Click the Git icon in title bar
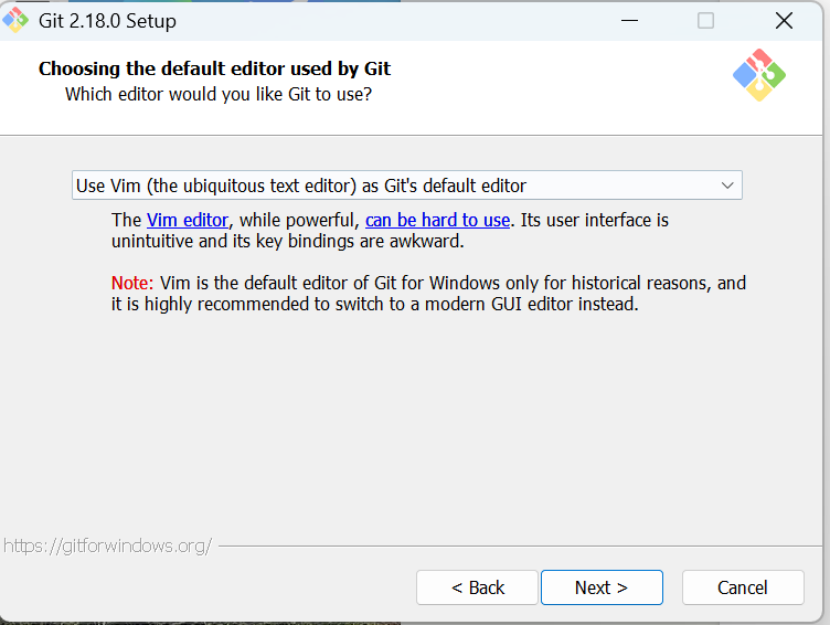This screenshot has height=625, width=831. (15, 20)
